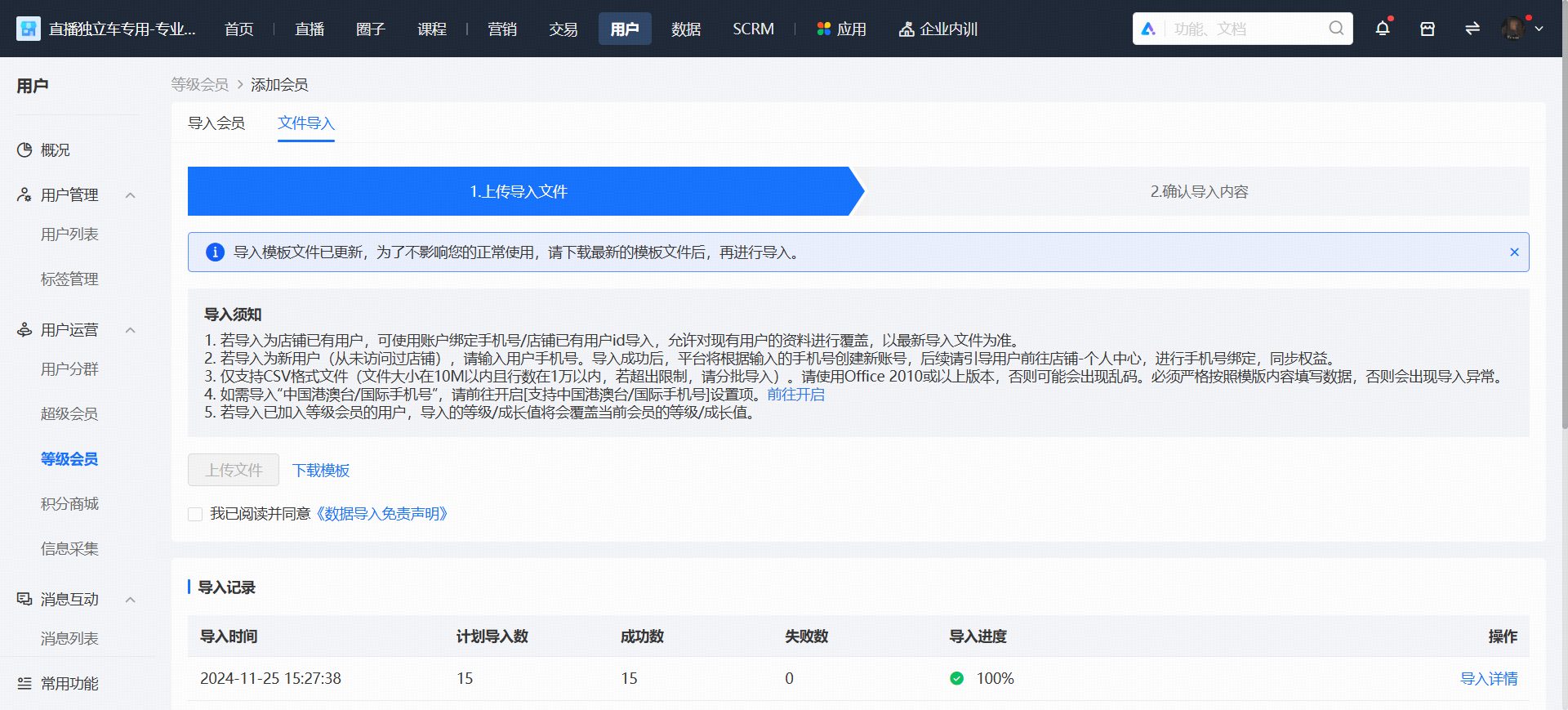Click the 导入进度 column header

click(x=978, y=636)
